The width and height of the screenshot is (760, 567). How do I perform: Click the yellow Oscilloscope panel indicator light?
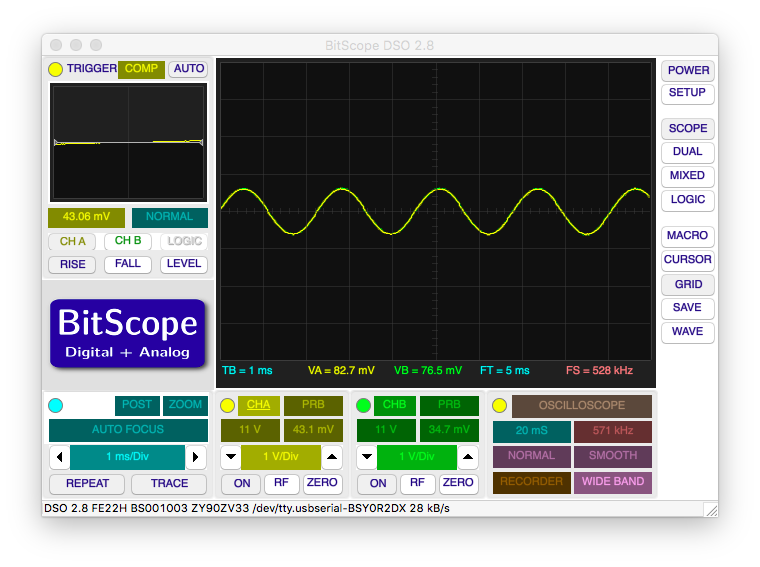[x=499, y=405]
